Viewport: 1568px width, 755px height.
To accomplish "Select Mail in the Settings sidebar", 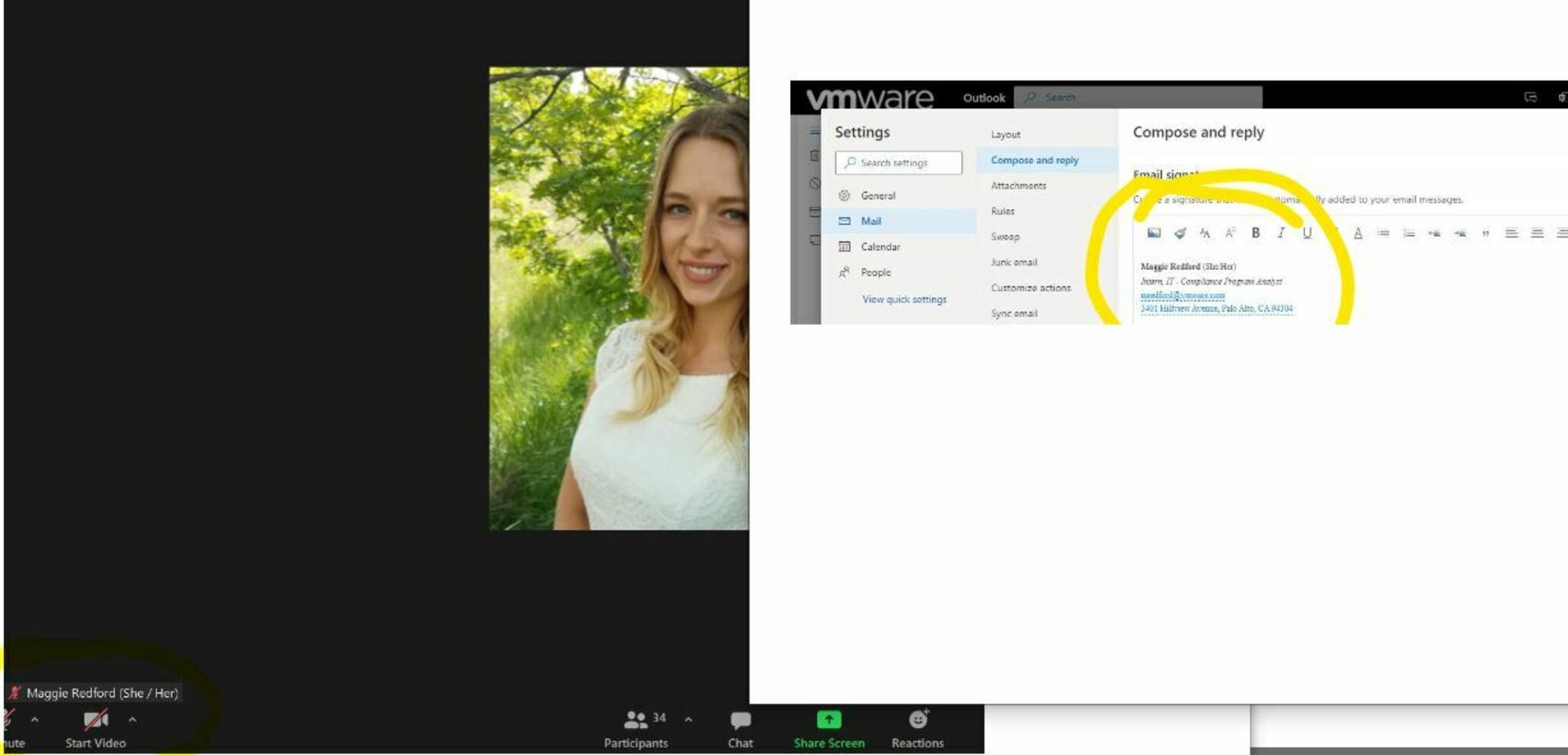I will [x=871, y=221].
